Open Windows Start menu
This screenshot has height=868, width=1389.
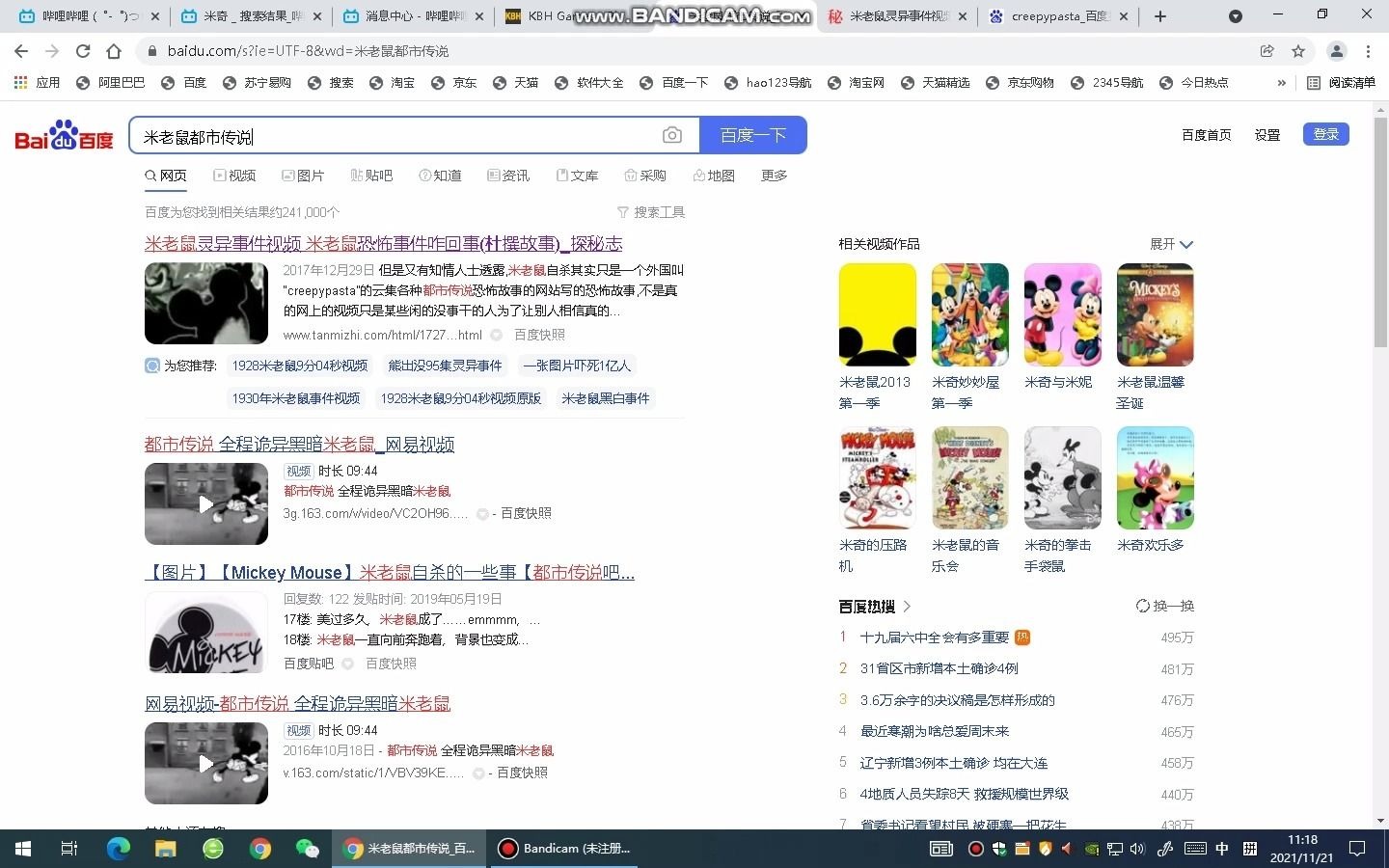(x=23, y=849)
